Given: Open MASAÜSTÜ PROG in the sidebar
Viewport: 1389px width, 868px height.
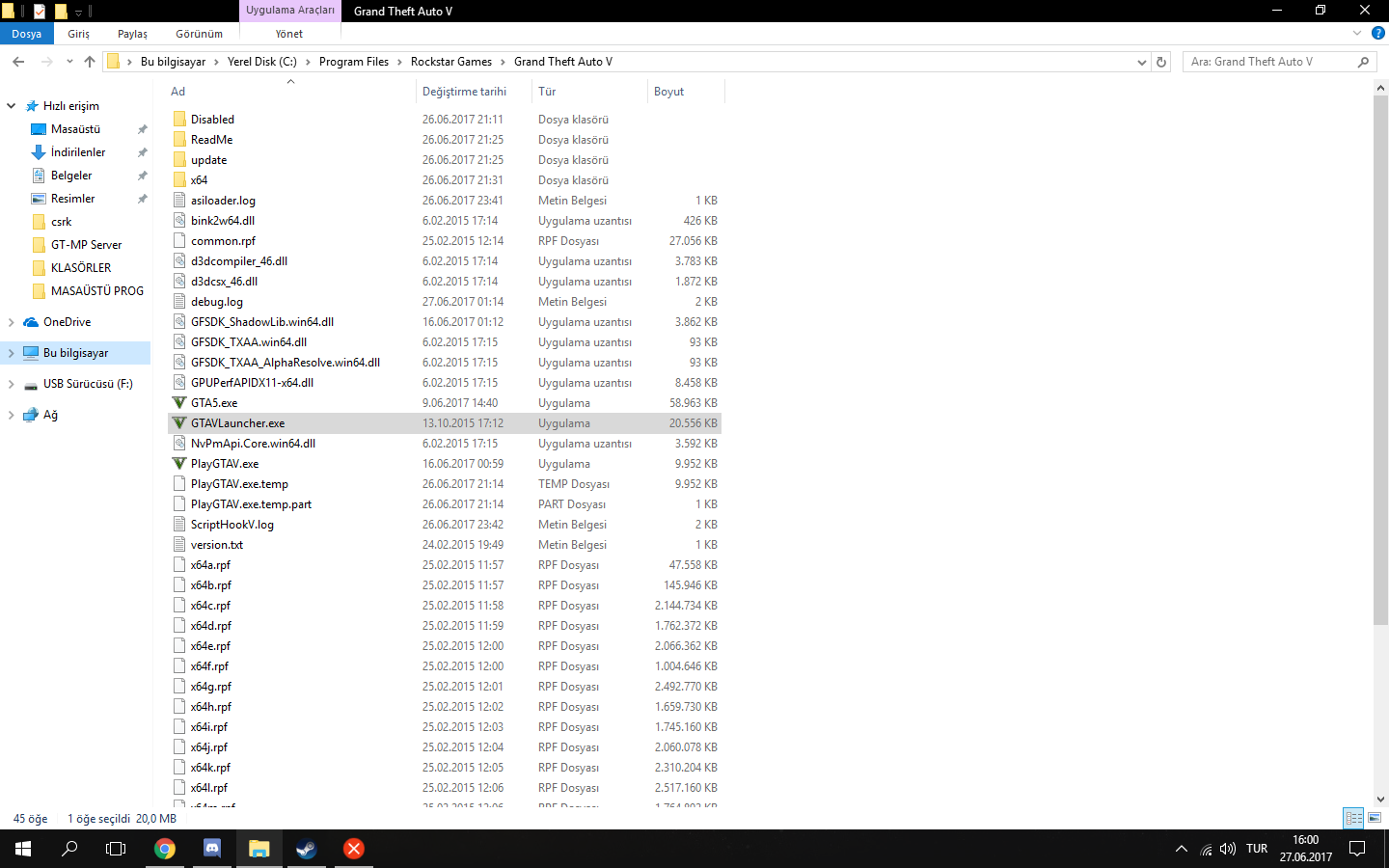Looking at the screenshot, I should click(x=97, y=291).
